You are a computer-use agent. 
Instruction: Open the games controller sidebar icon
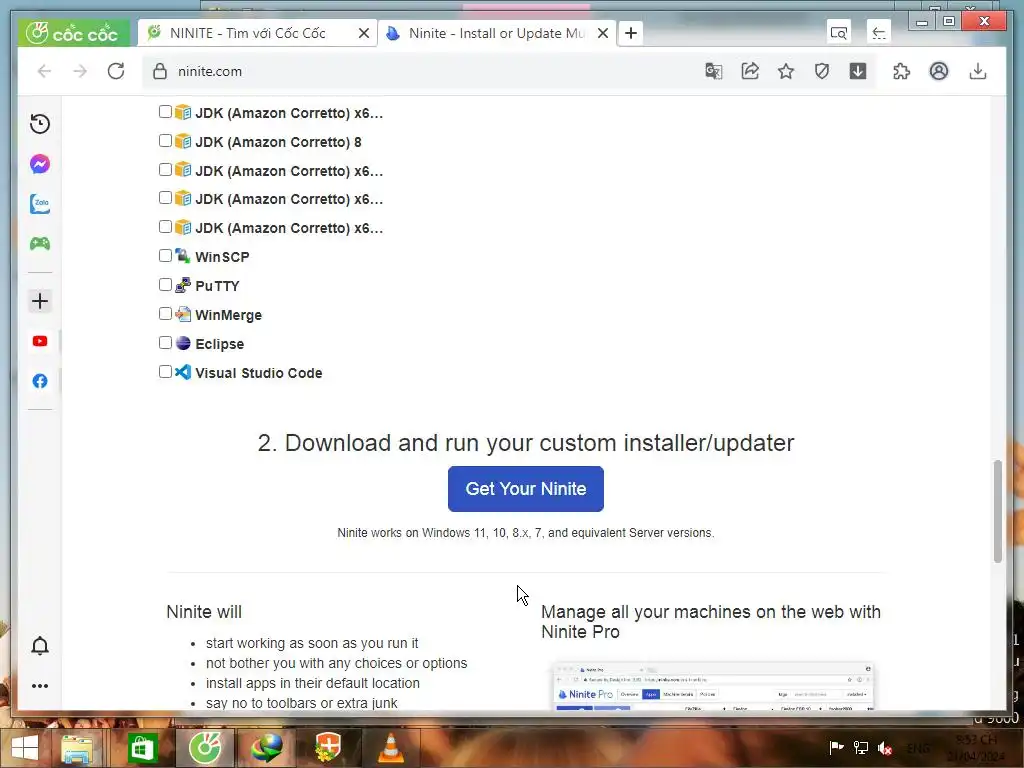tap(40, 244)
